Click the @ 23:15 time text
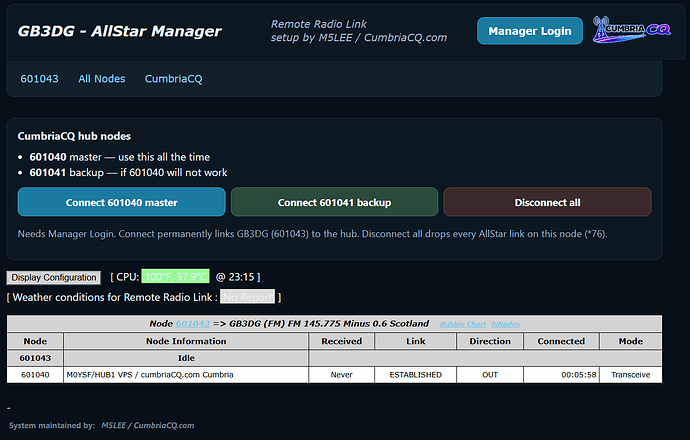Image resolution: width=690 pixels, height=440 pixels. pyautogui.click(x=235, y=277)
